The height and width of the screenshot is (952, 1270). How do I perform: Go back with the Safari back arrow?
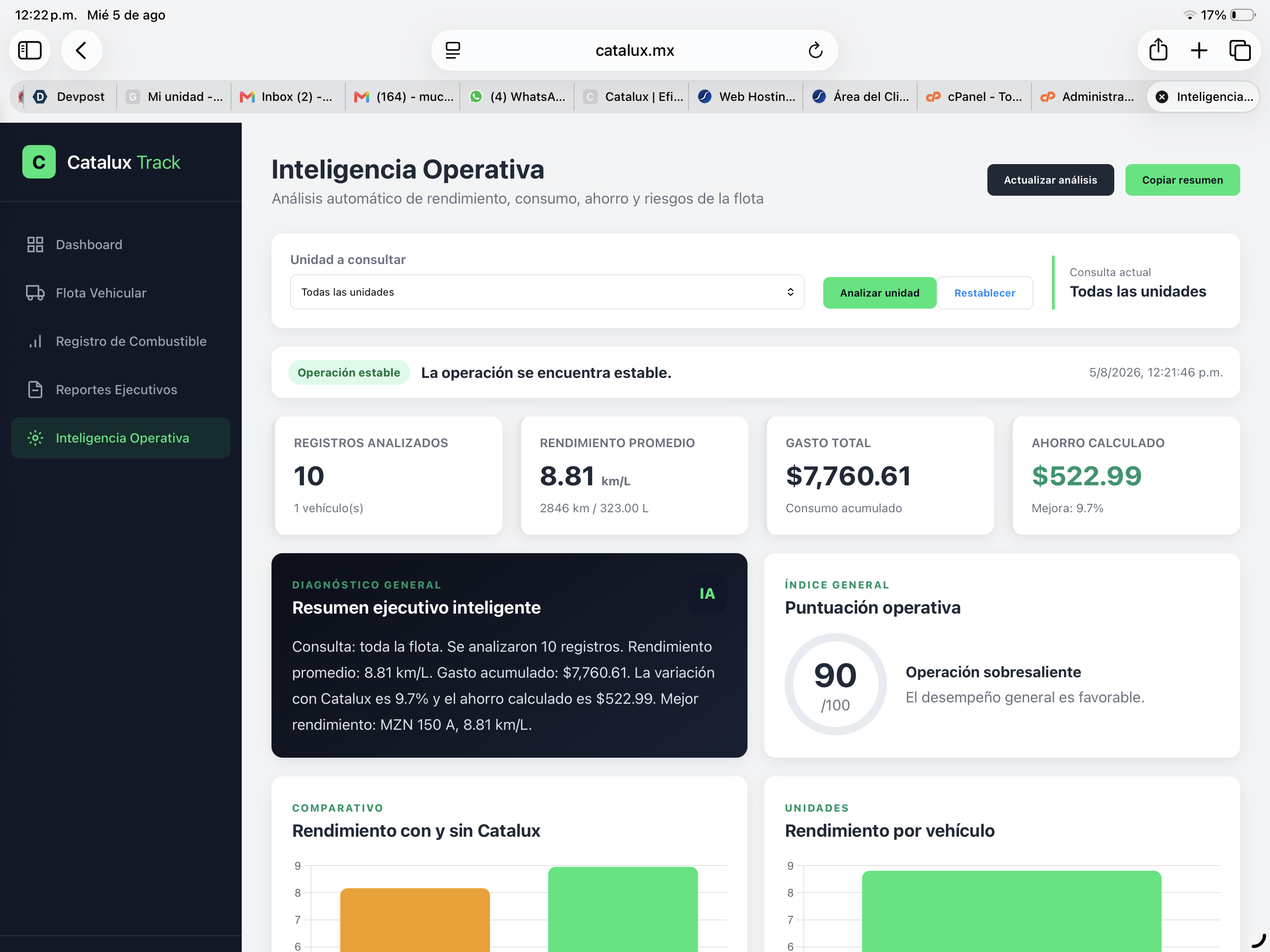pyautogui.click(x=81, y=51)
